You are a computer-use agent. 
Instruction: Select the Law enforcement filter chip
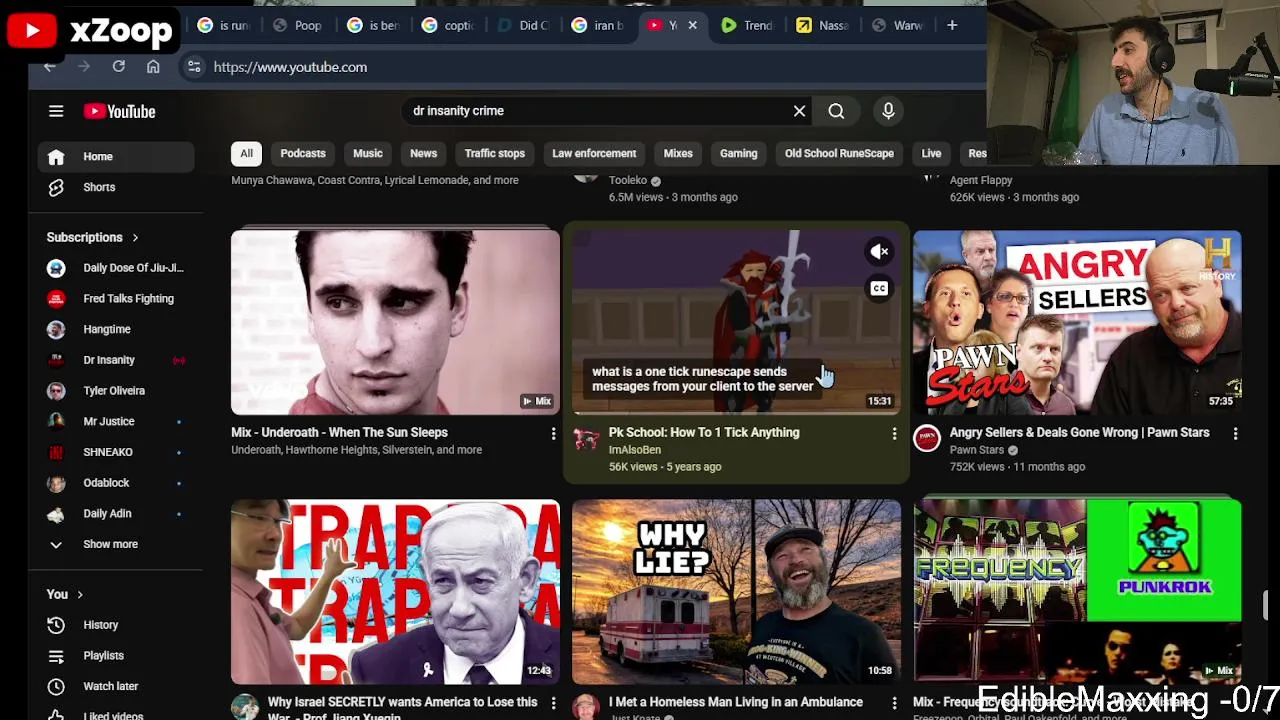[594, 153]
